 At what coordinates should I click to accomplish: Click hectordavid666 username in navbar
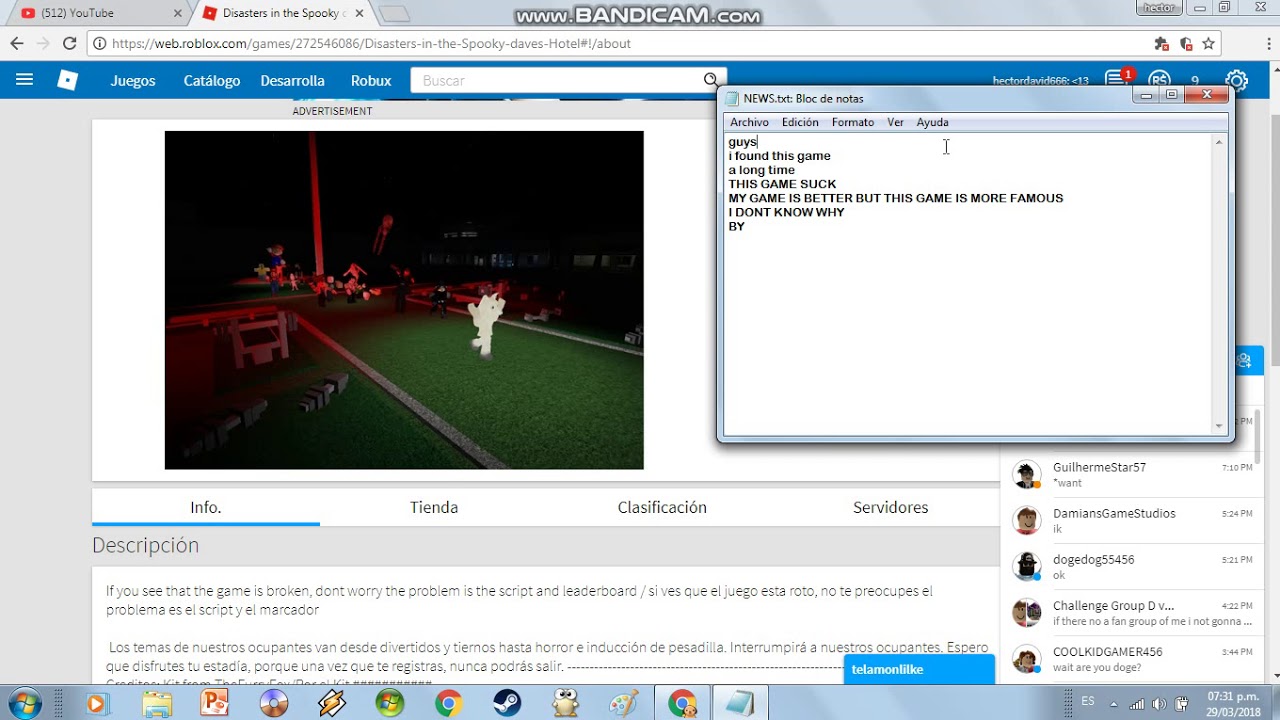(1040, 81)
